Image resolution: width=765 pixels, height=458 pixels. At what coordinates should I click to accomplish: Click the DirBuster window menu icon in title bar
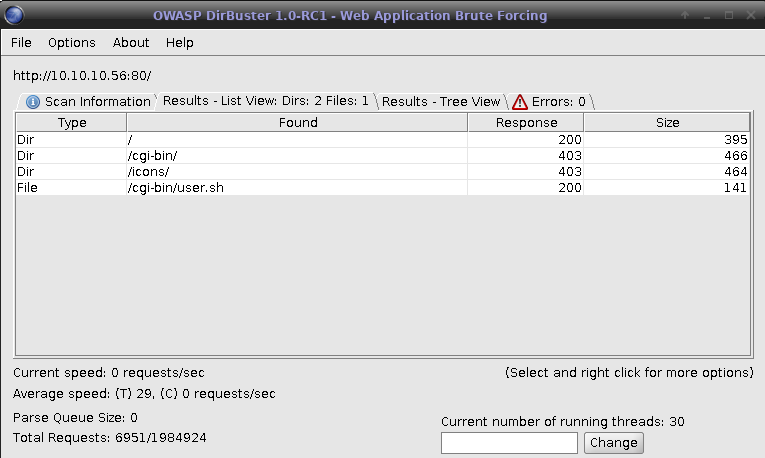pyautogui.click(x=17, y=15)
